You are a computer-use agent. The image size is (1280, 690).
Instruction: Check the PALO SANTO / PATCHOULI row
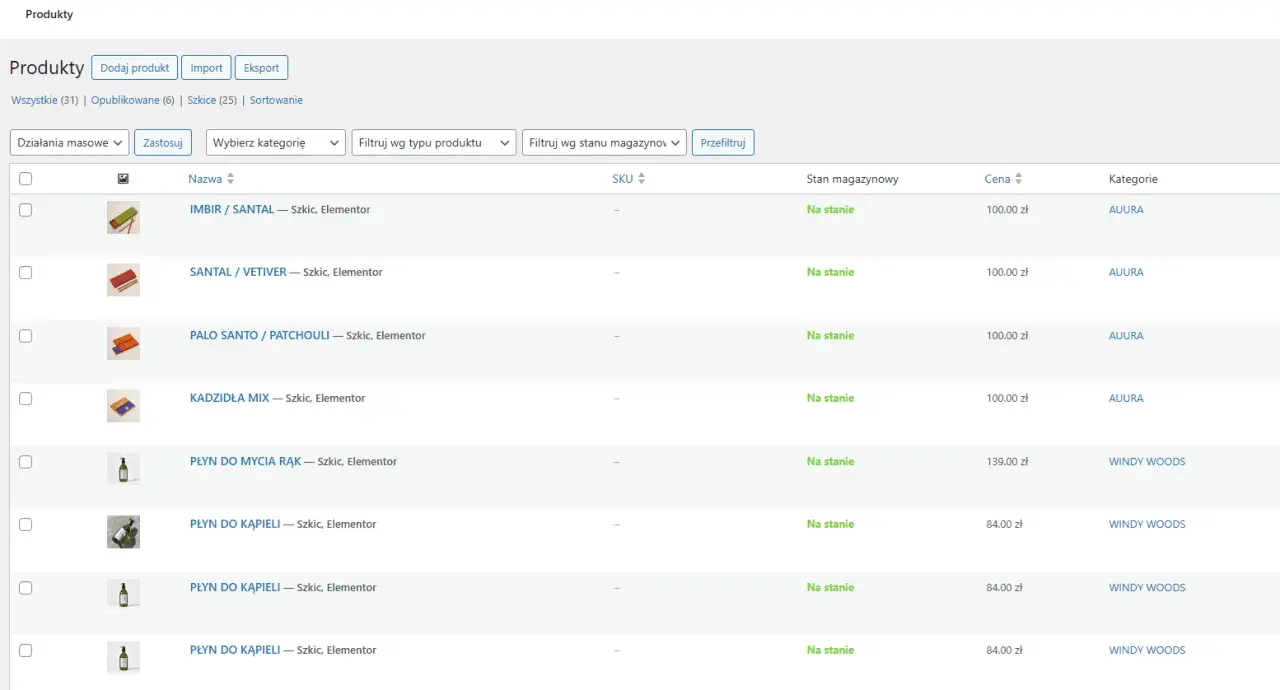tap(25, 336)
